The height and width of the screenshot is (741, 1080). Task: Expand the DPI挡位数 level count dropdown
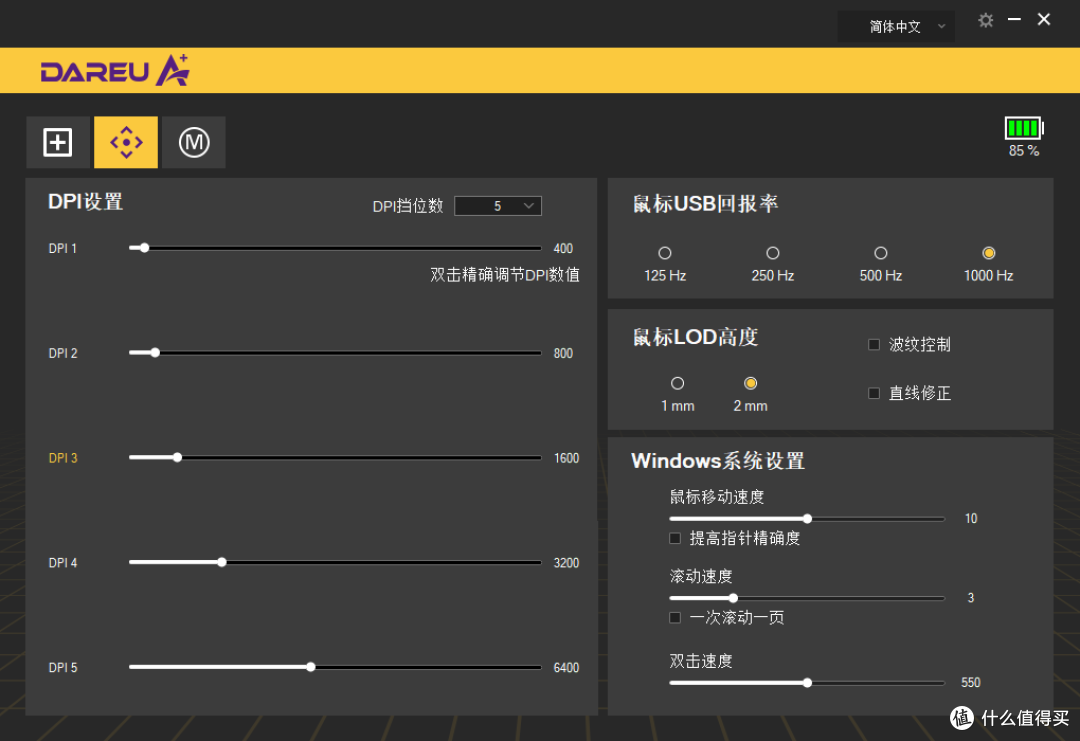[498, 206]
